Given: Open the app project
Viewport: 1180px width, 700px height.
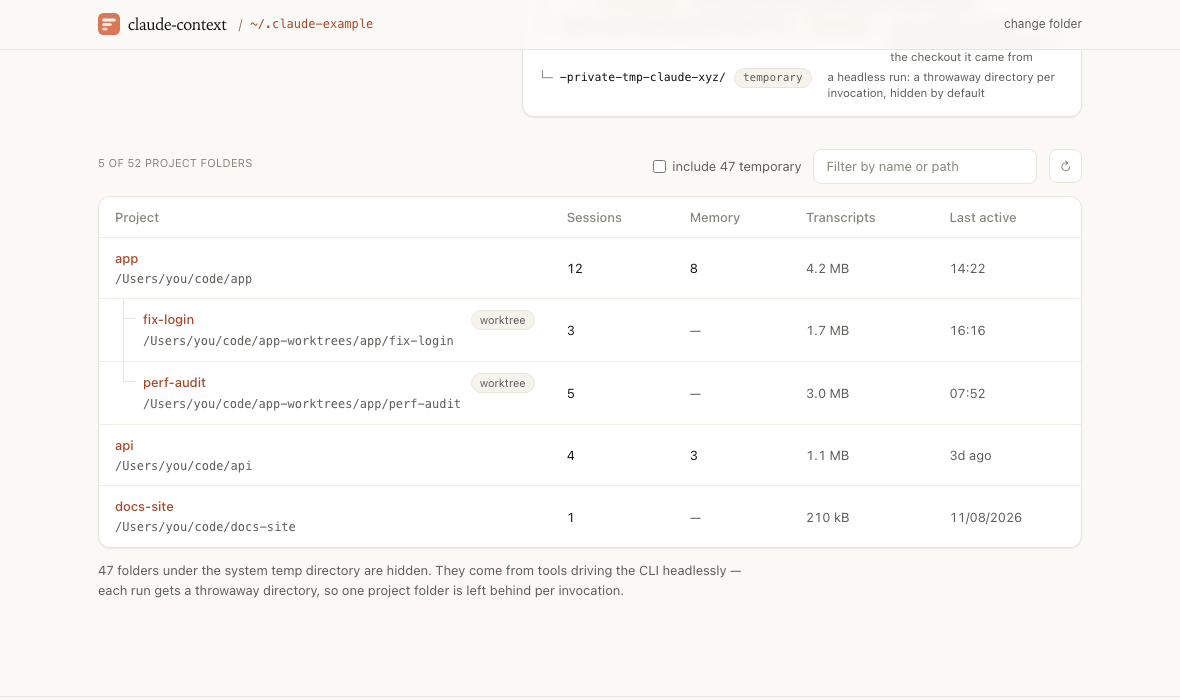Looking at the screenshot, I should [126, 258].
